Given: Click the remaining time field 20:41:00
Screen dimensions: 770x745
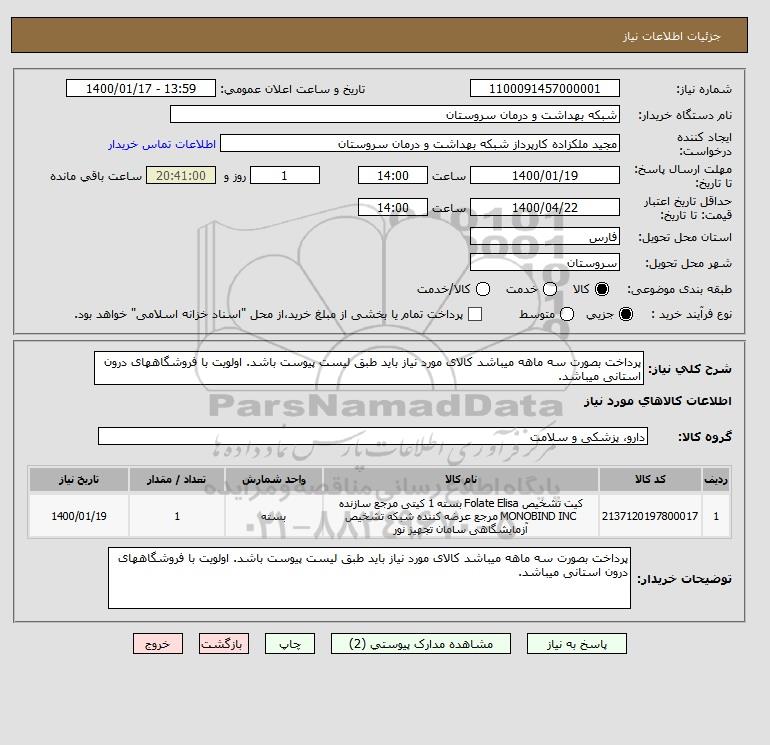Looking at the screenshot, I should [181, 175].
